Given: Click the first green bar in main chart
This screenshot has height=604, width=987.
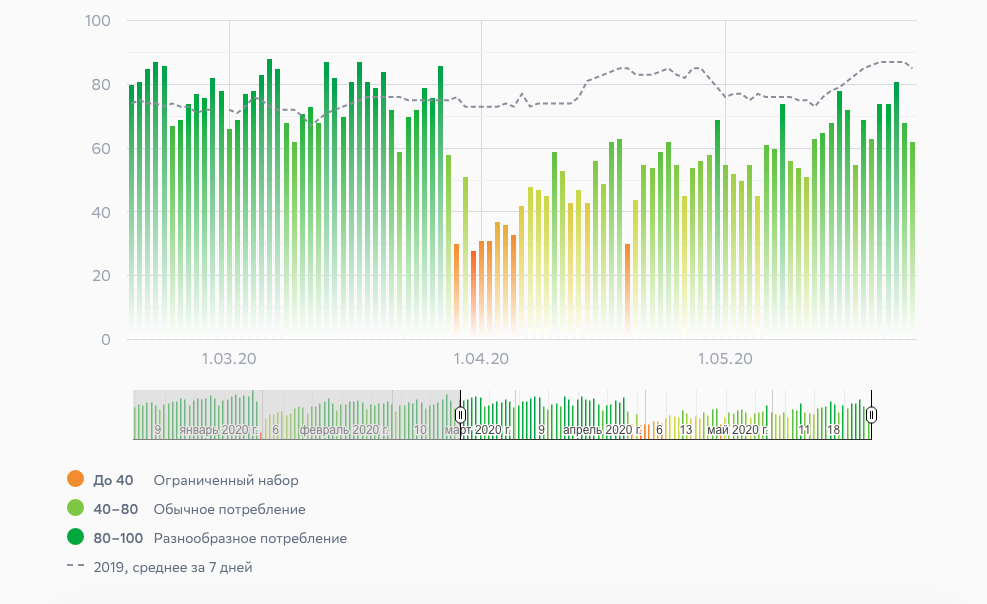Looking at the screenshot, I should pyautogui.click(x=132, y=210).
